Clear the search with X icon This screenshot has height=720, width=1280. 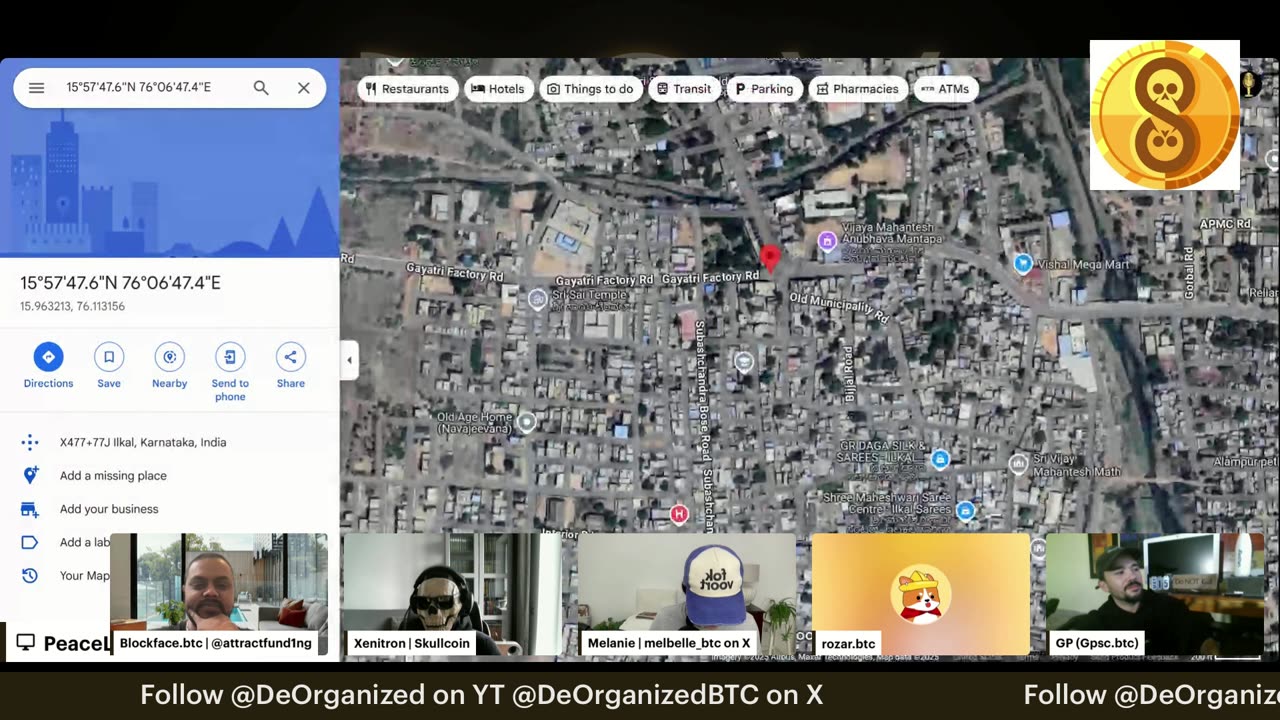click(x=304, y=88)
